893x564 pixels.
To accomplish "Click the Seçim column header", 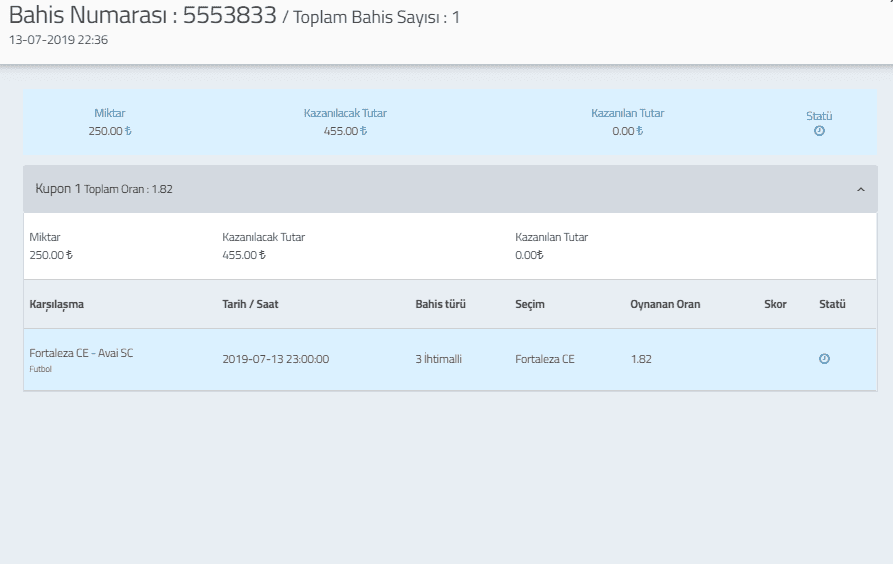I will (530, 304).
